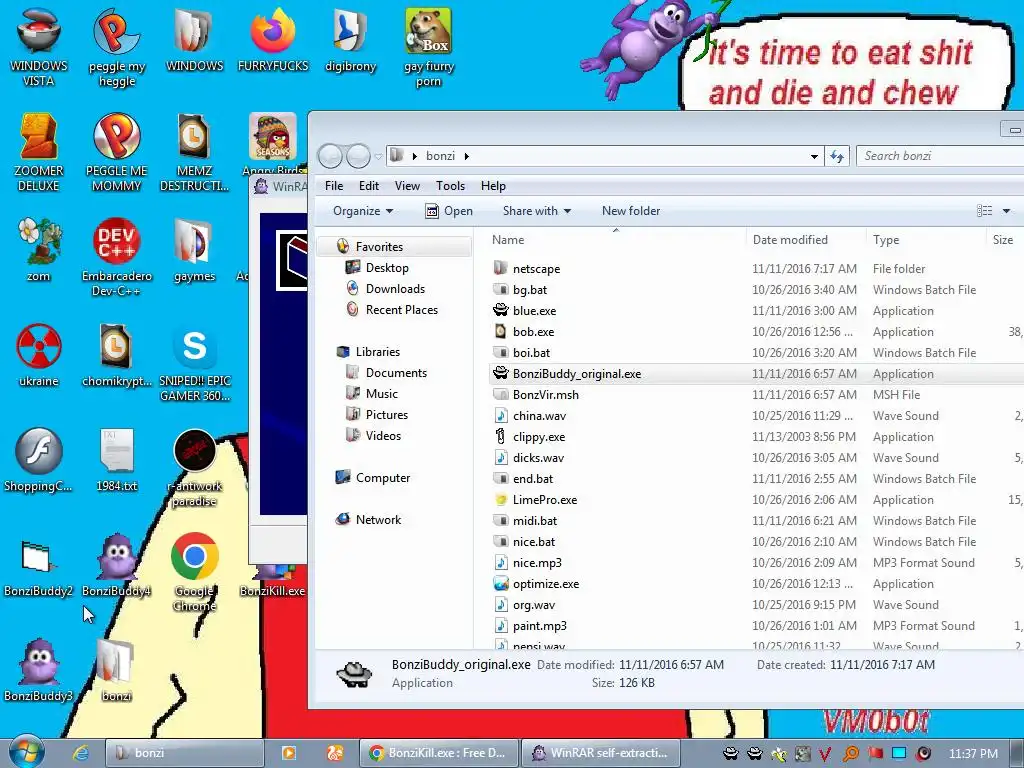Select the bonzi folder on desktop
1024x768 pixels.
pyautogui.click(x=116, y=670)
